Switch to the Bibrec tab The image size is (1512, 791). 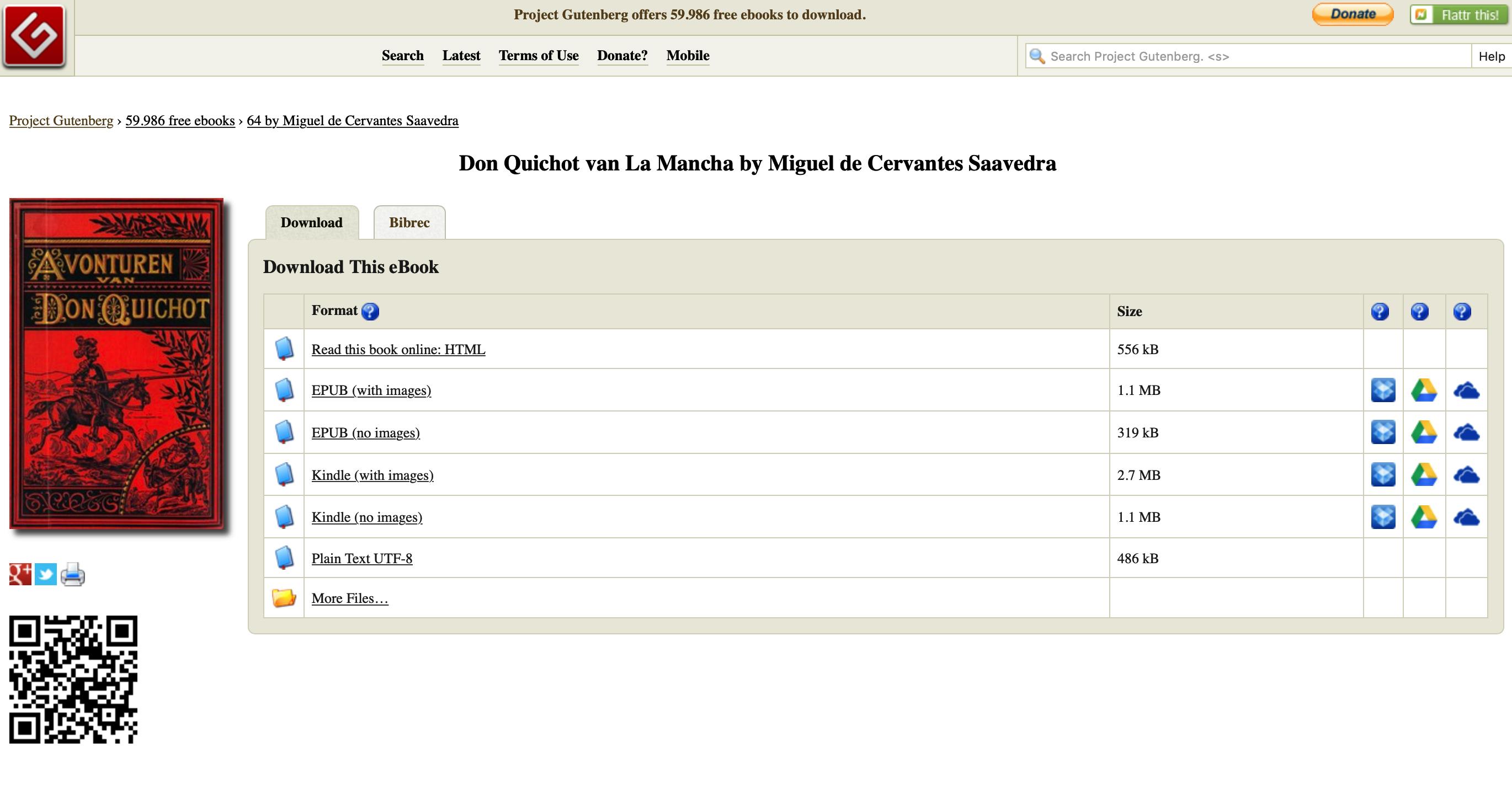pyautogui.click(x=409, y=222)
